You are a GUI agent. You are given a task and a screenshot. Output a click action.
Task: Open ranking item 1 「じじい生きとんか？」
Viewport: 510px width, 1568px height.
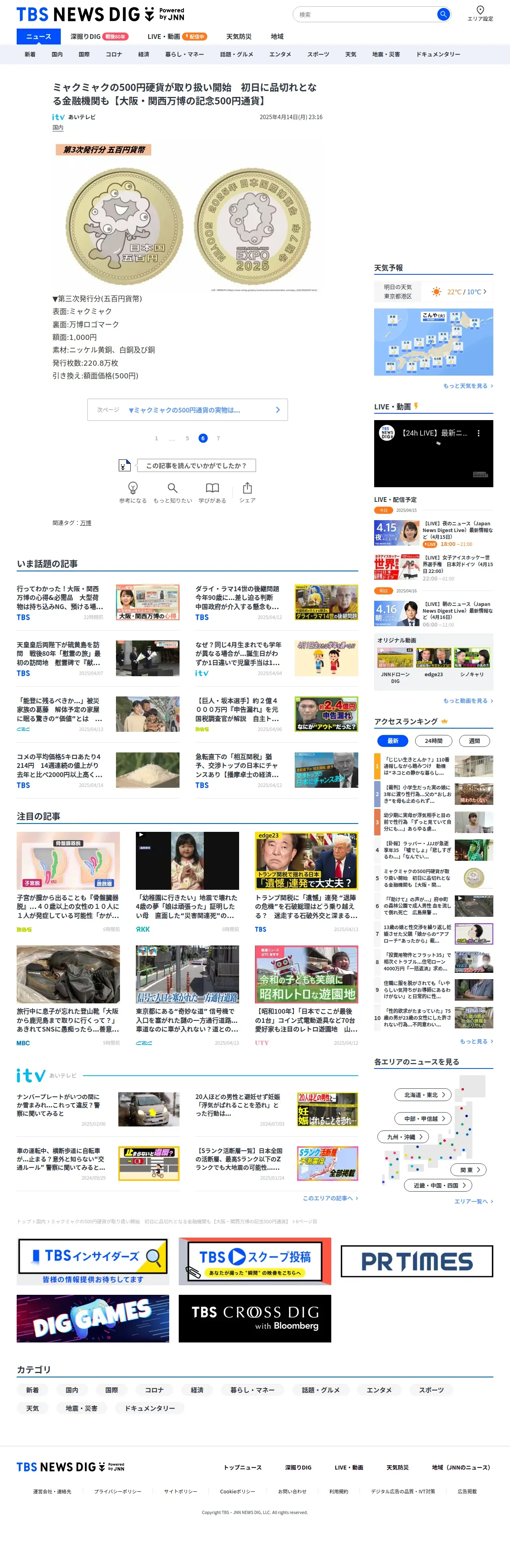433,766
